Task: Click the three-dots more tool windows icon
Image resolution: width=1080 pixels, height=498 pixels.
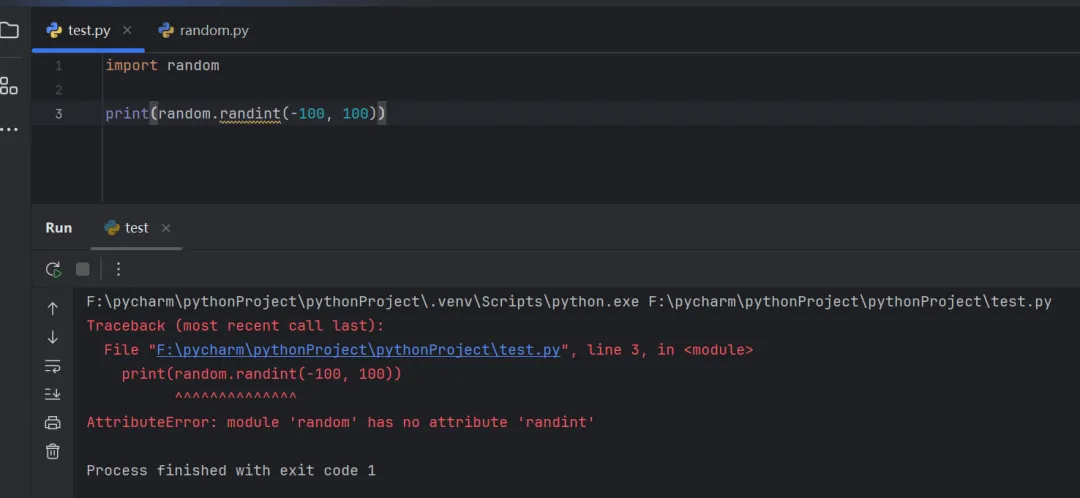Action: (9, 129)
